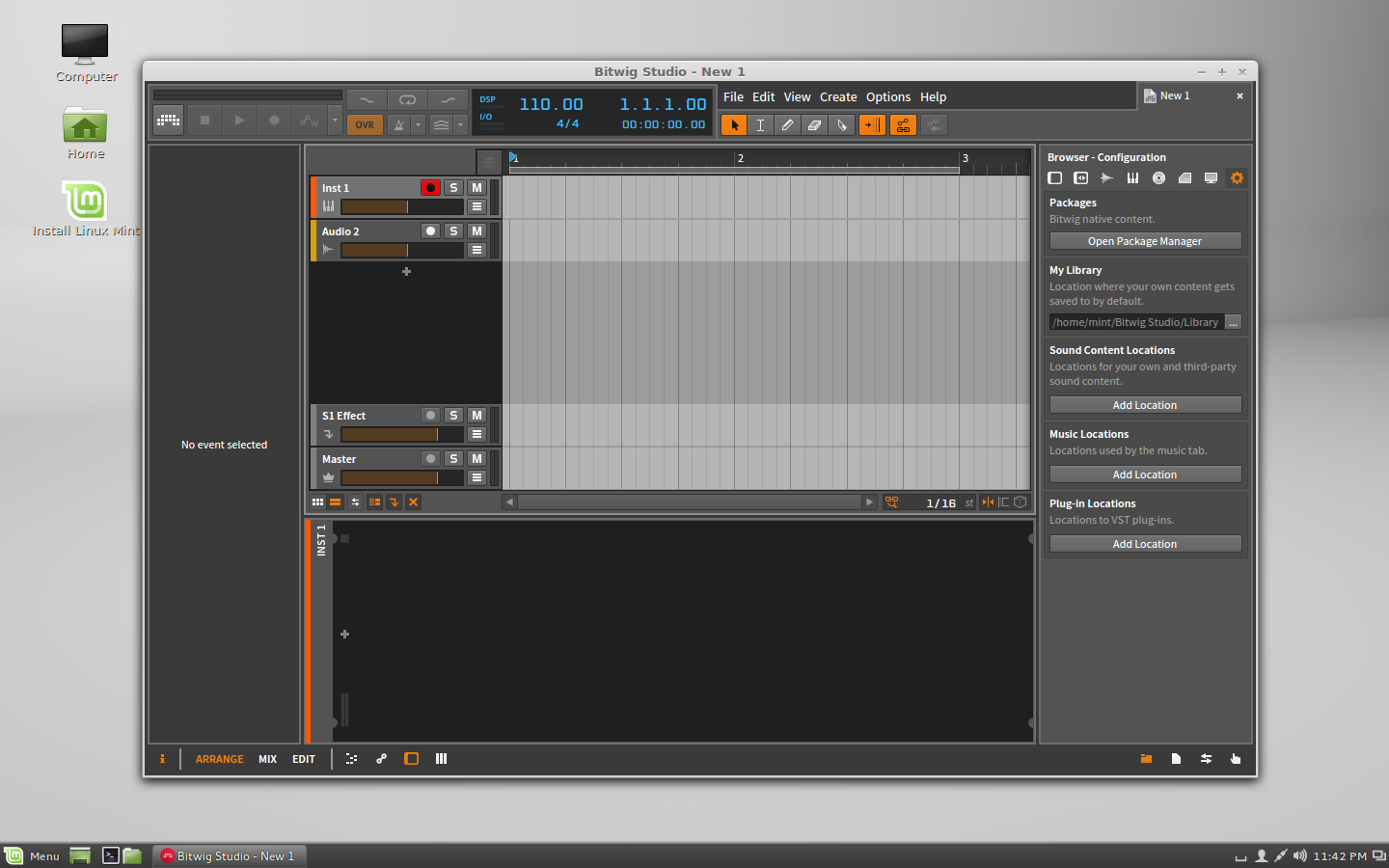The height and width of the screenshot is (868, 1389).
Task: Select the Knife tool
Action: point(841,125)
